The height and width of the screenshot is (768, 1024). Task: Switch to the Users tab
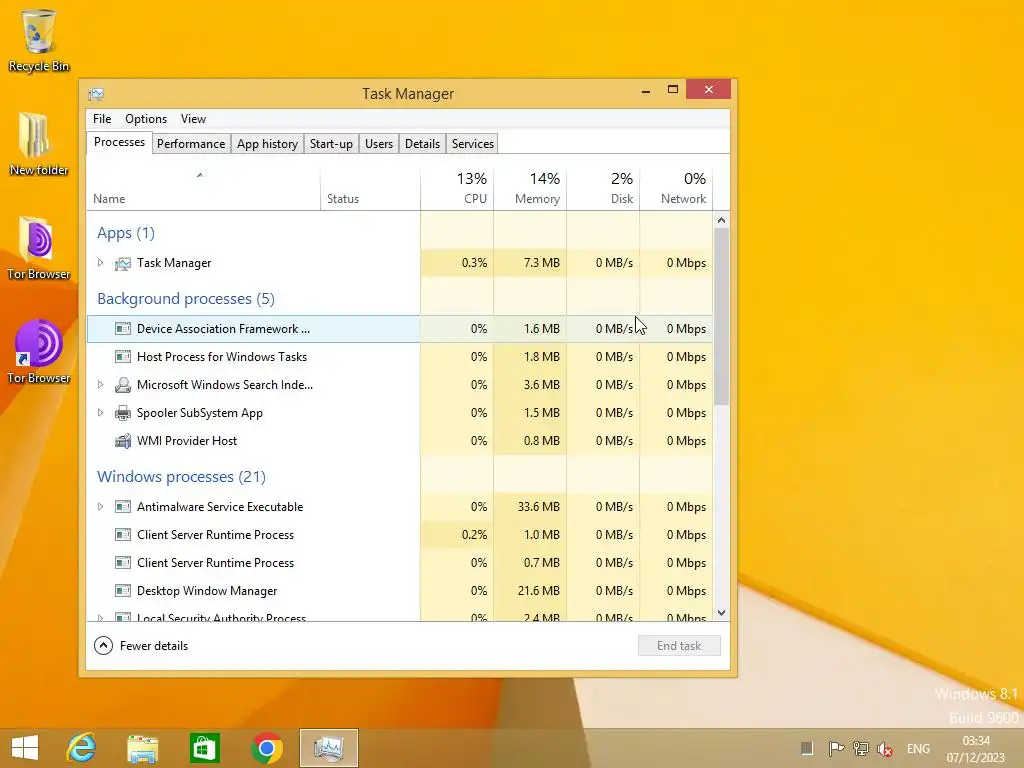[379, 144]
